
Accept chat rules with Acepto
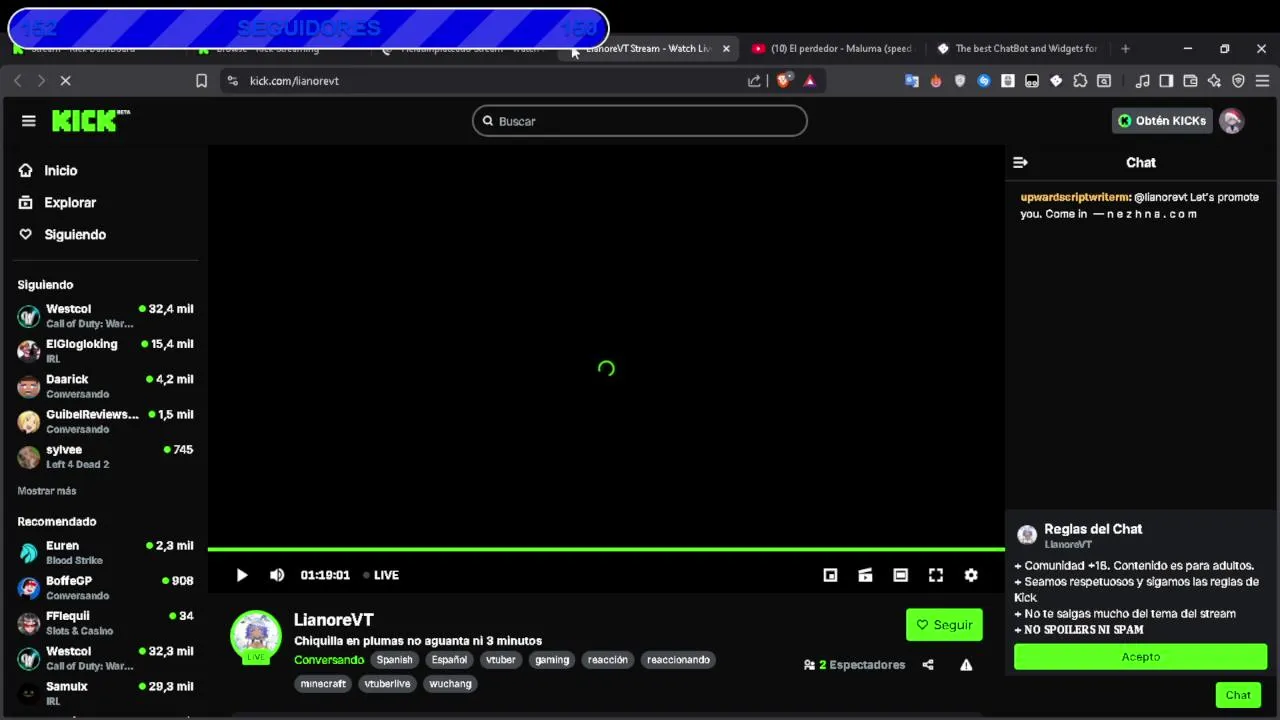(x=1140, y=657)
